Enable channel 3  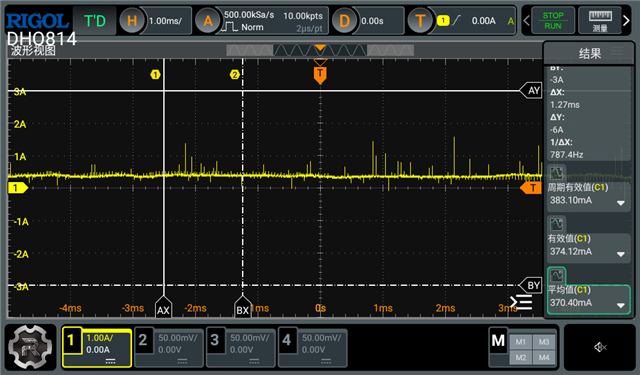tap(214, 340)
